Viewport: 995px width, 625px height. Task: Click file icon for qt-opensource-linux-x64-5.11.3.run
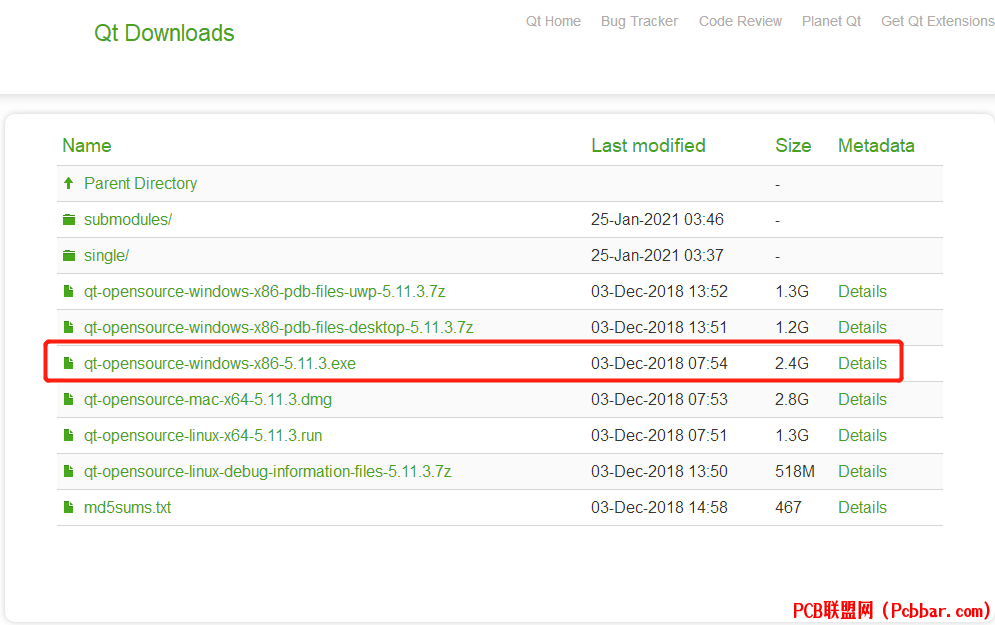[x=69, y=435]
